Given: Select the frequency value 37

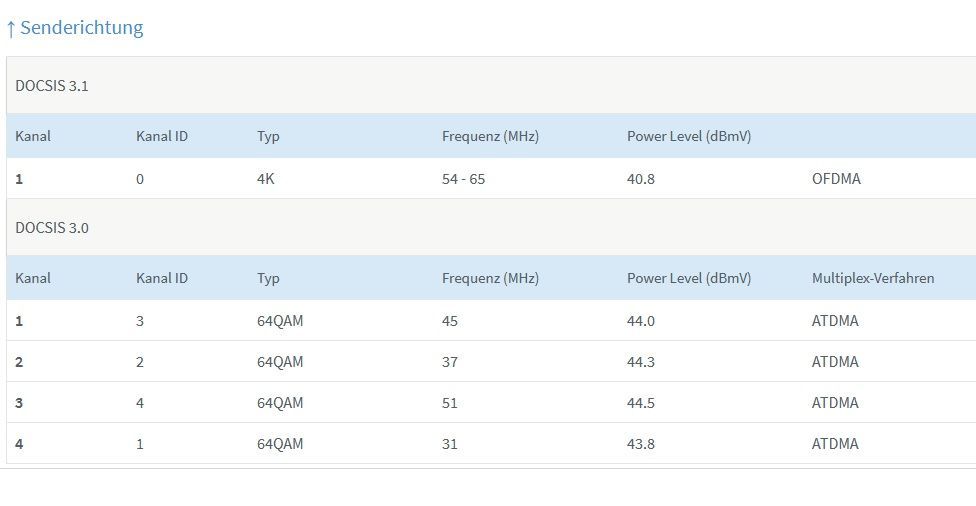Looking at the screenshot, I should [x=450, y=362].
